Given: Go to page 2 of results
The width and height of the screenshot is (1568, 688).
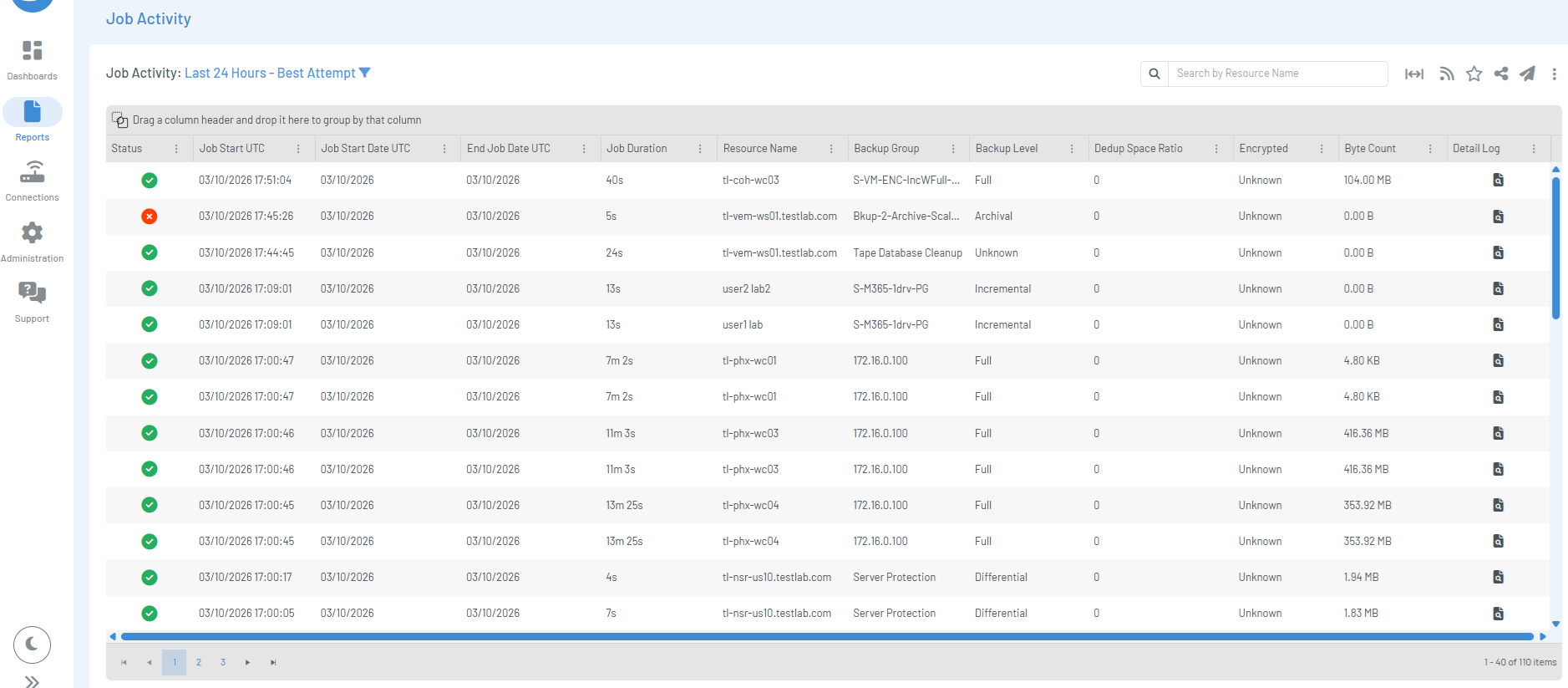Looking at the screenshot, I should click(x=199, y=662).
